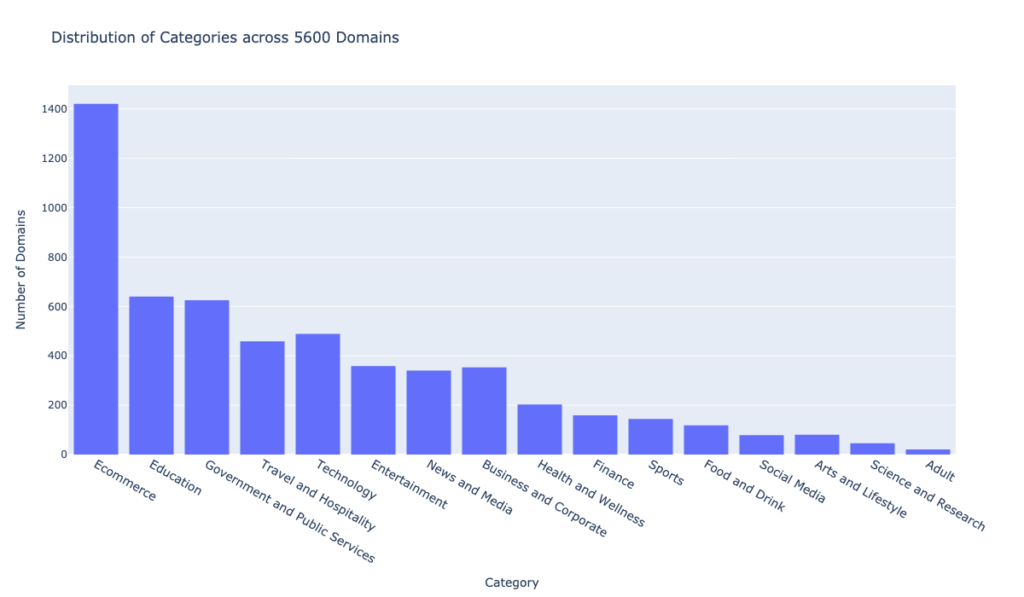Click the Sports bar

coord(650,437)
